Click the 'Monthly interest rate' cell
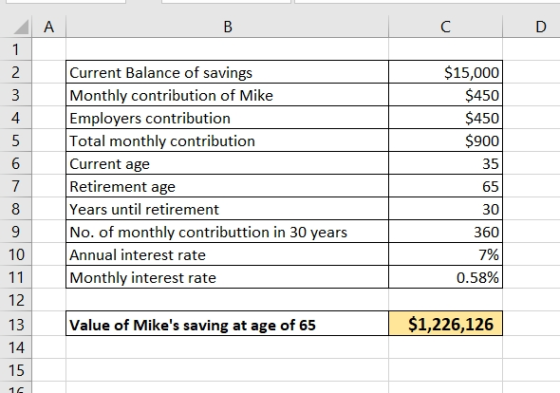The height and width of the screenshot is (393, 560). click(227, 277)
